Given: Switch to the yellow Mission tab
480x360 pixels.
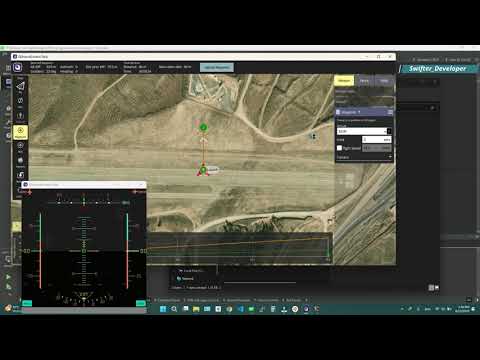Looking at the screenshot, I should [x=344, y=81].
